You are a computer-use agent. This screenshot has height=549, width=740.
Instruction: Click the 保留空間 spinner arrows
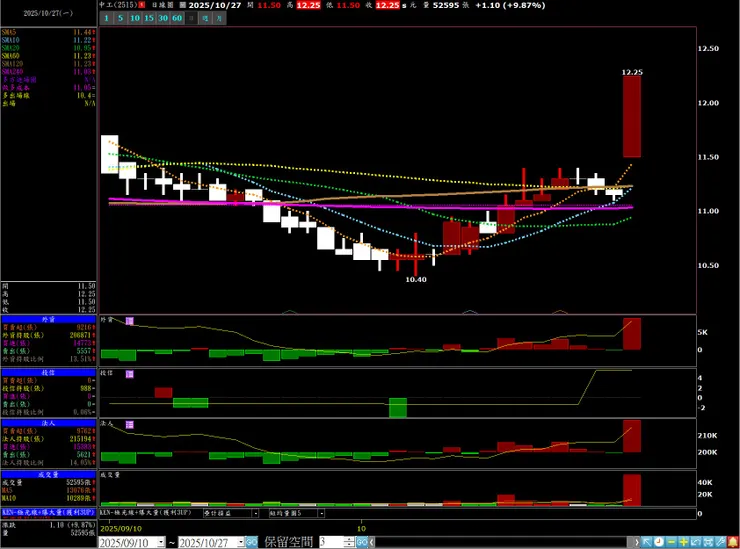pos(349,542)
